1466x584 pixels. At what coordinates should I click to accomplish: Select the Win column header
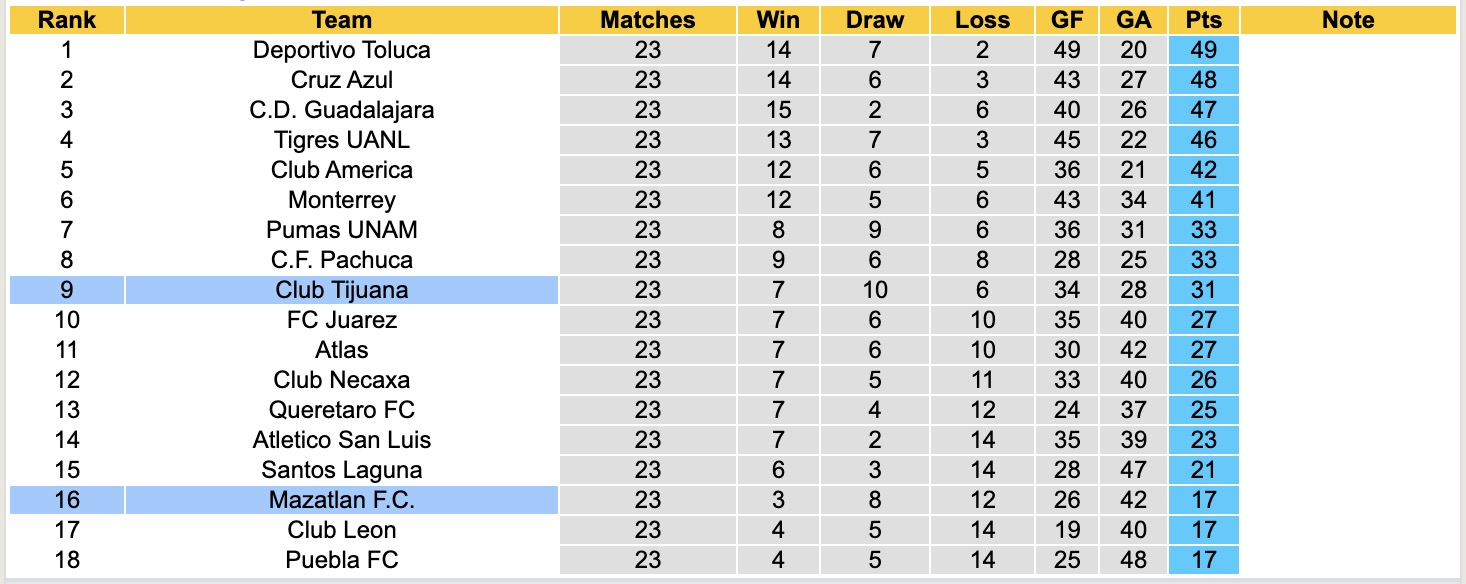778,20
